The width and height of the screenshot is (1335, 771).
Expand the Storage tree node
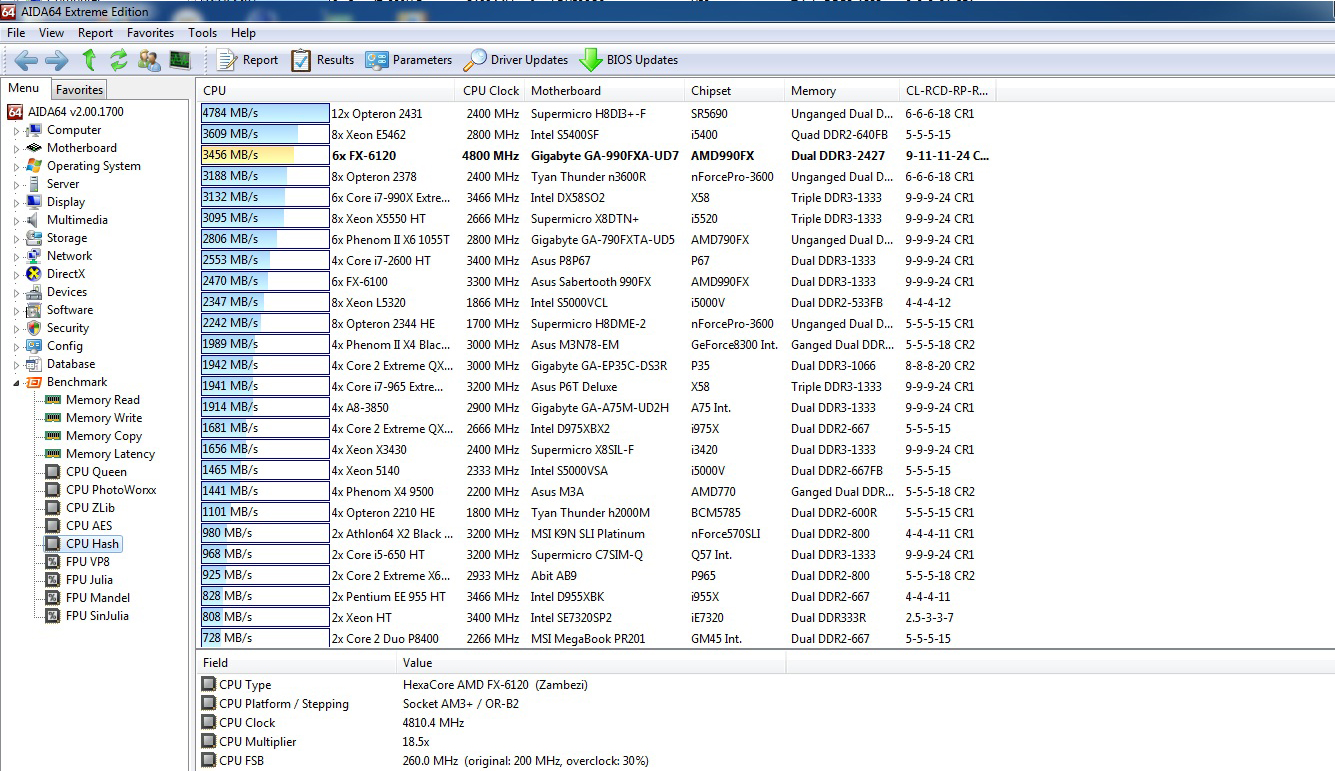(16, 238)
